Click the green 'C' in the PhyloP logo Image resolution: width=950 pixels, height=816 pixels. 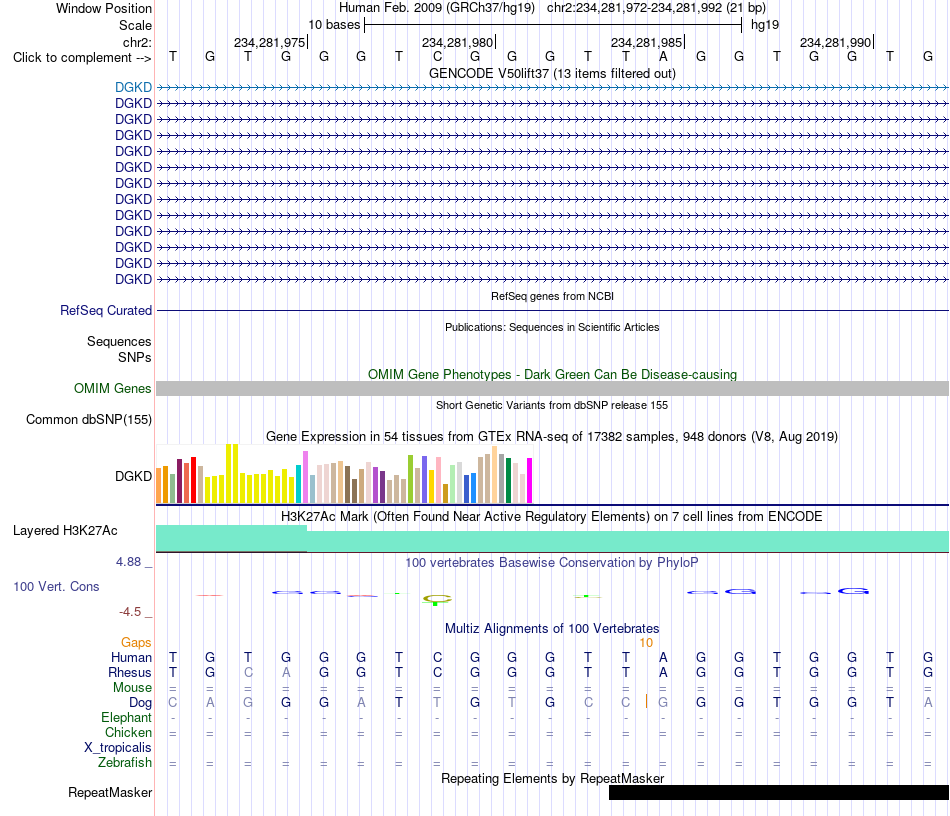click(437, 600)
